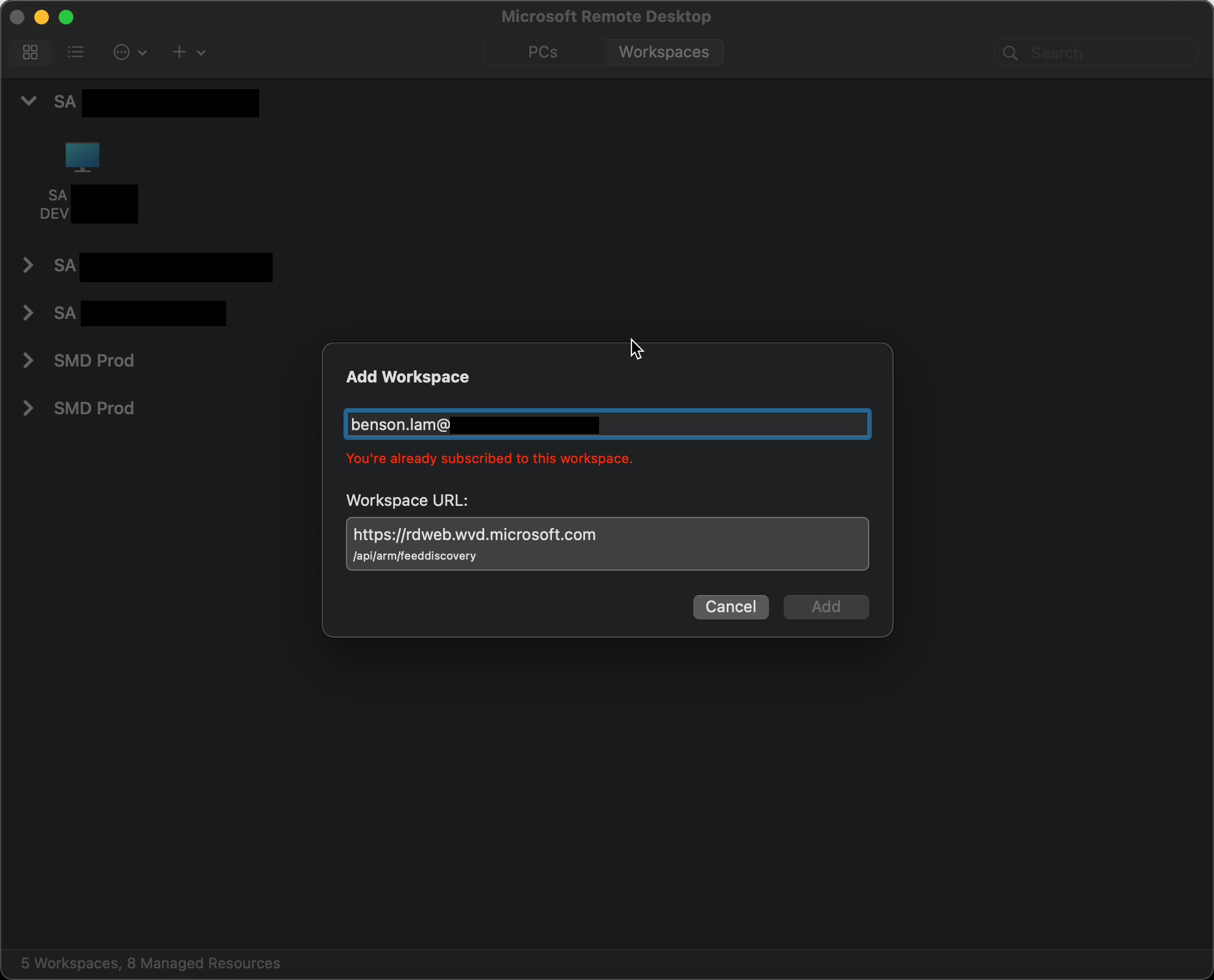Collapse the first expanded SA workspace
The image size is (1214, 980).
point(28,101)
